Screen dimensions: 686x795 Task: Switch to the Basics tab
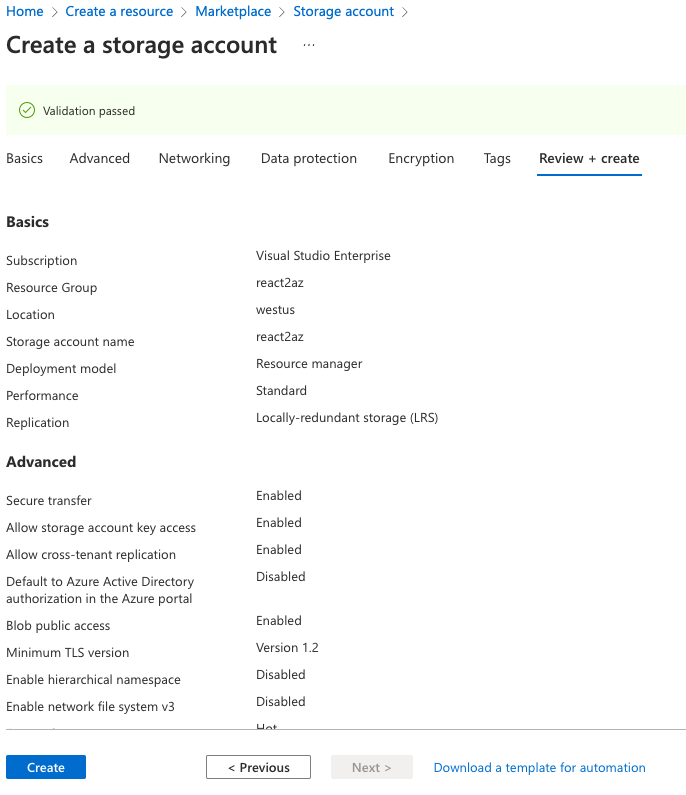click(x=24, y=158)
